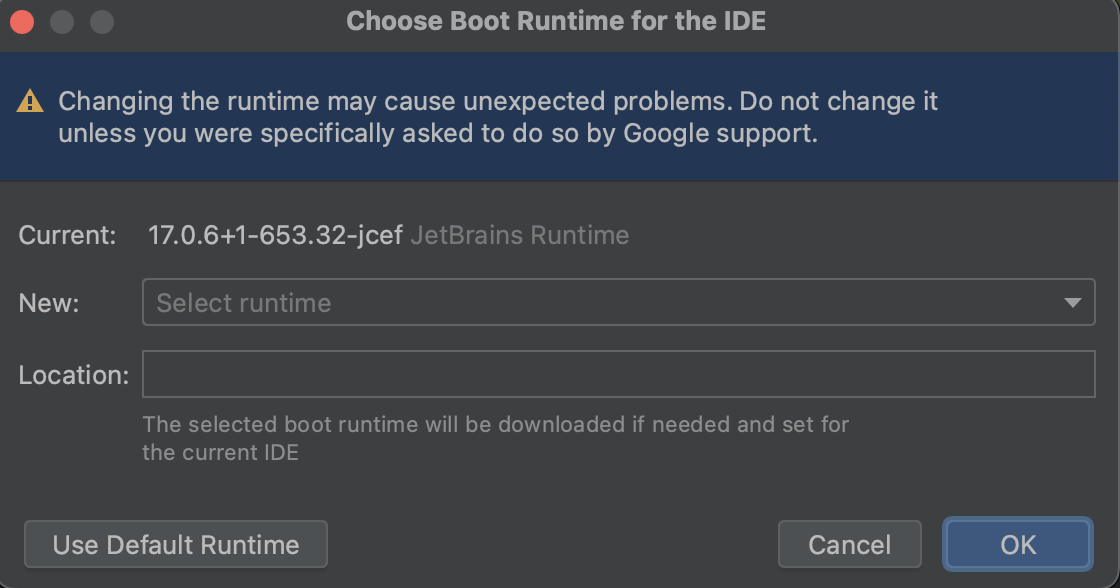This screenshot has height=588, width=1120.
Task: Confirm with the OK button
Action: (x=1018, y=544)
